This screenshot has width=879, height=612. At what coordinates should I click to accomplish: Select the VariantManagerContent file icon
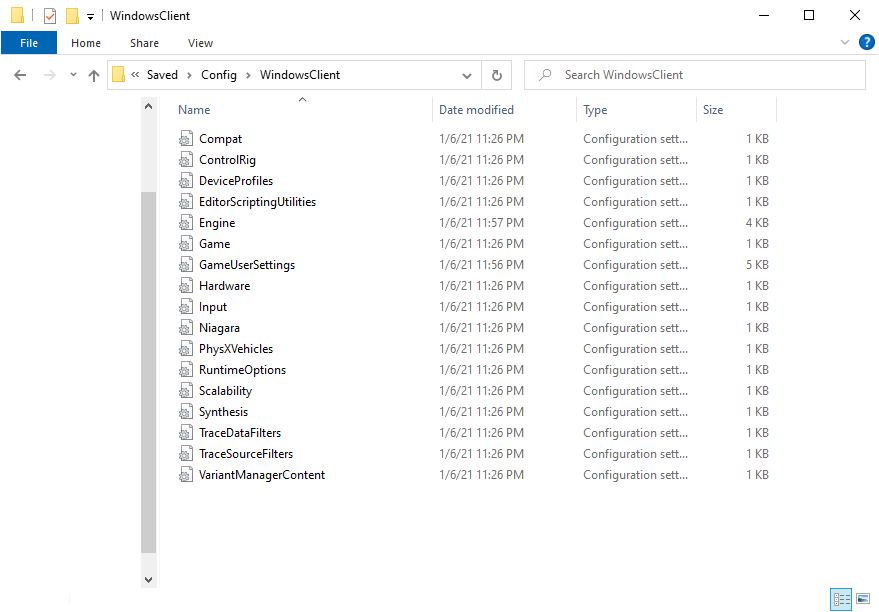point(186,475)
